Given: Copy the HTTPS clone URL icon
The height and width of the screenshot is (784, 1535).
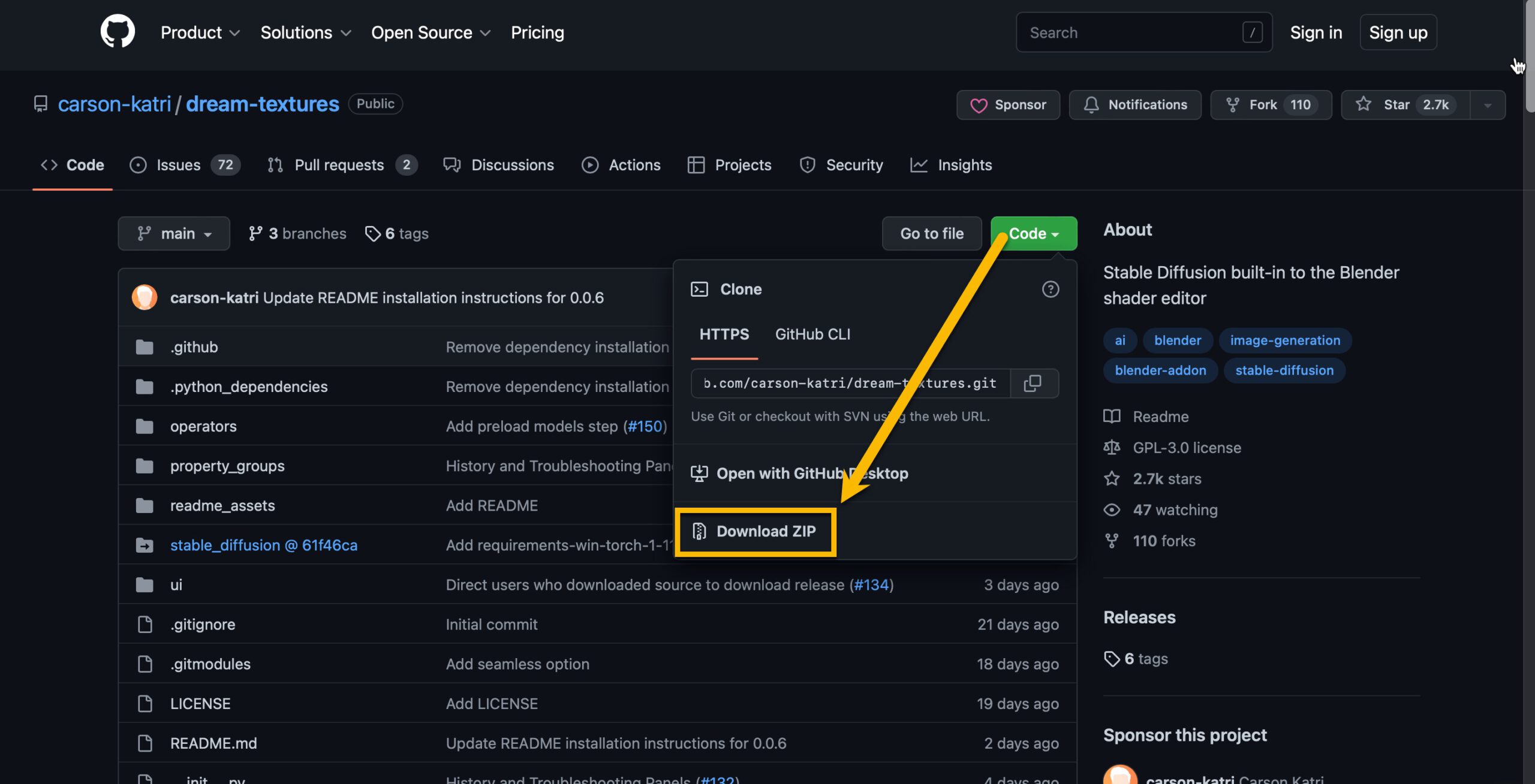Looking at the screenshot, I should pyautogui.click(x=1033, y=383).
